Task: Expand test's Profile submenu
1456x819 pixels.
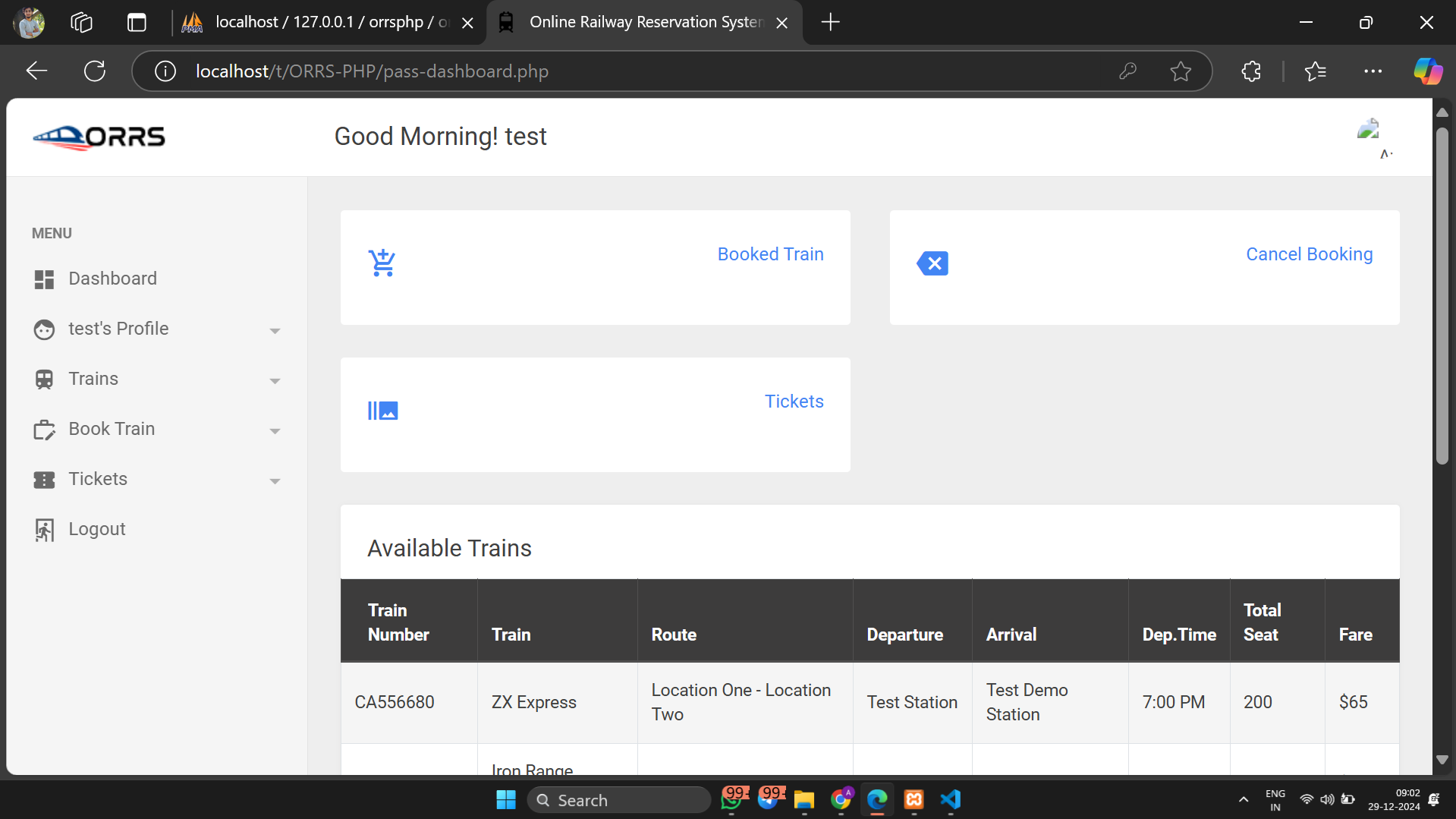Action: 275,330
